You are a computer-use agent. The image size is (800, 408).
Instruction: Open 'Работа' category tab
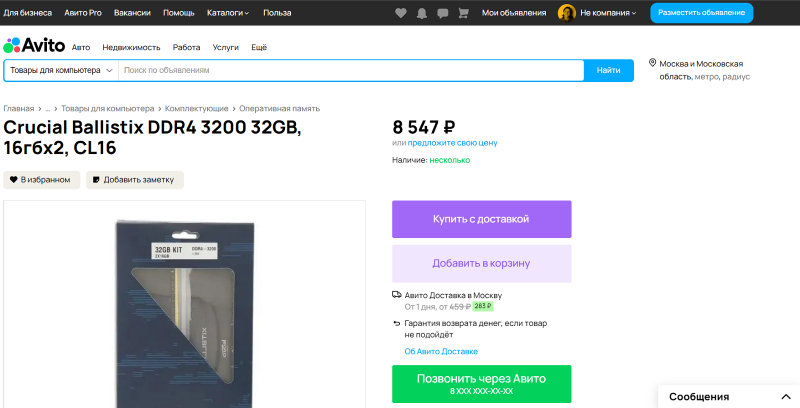coord(186,47)
